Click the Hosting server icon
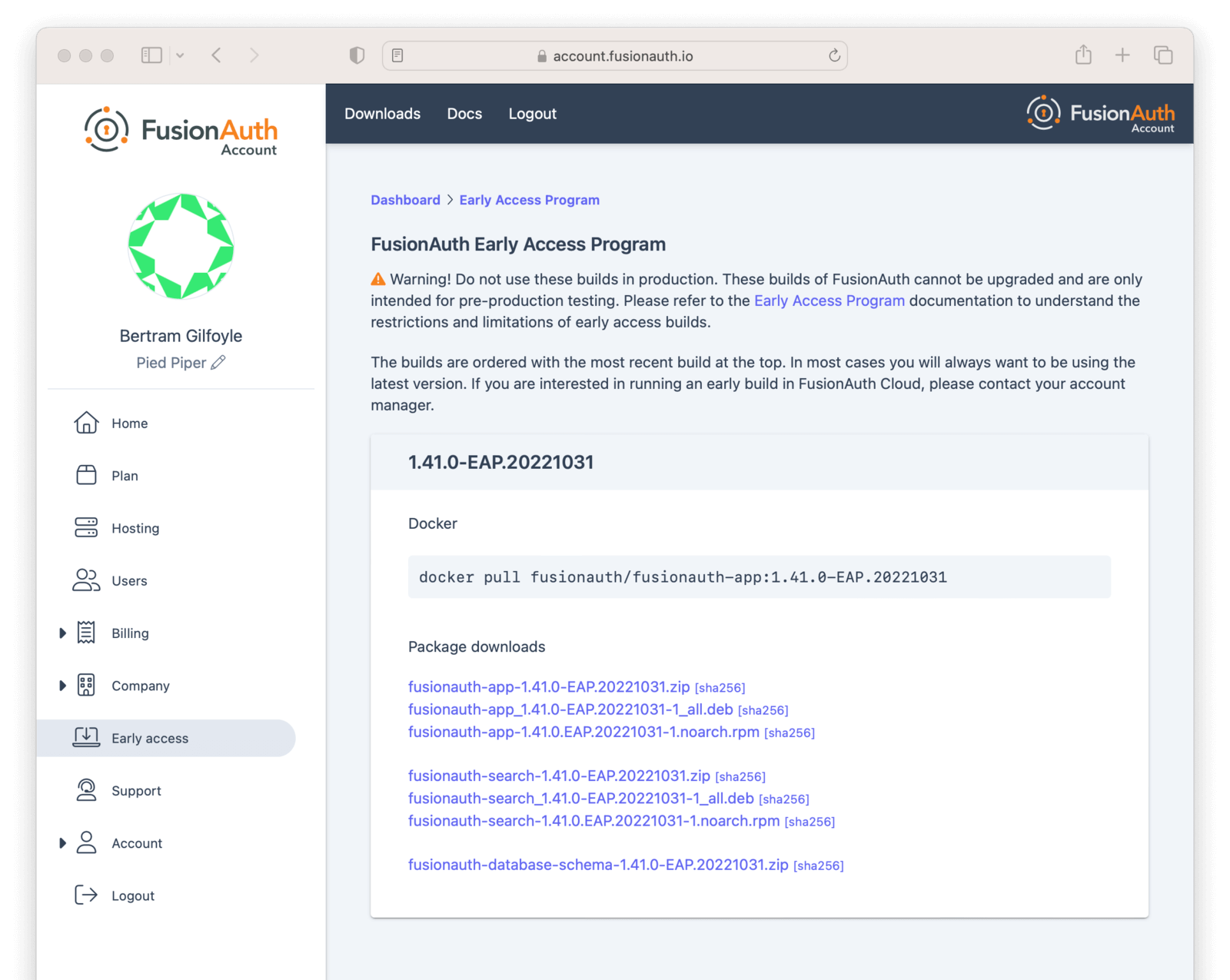This screenshot has height=980, width=1230. (x=86, y=527)
